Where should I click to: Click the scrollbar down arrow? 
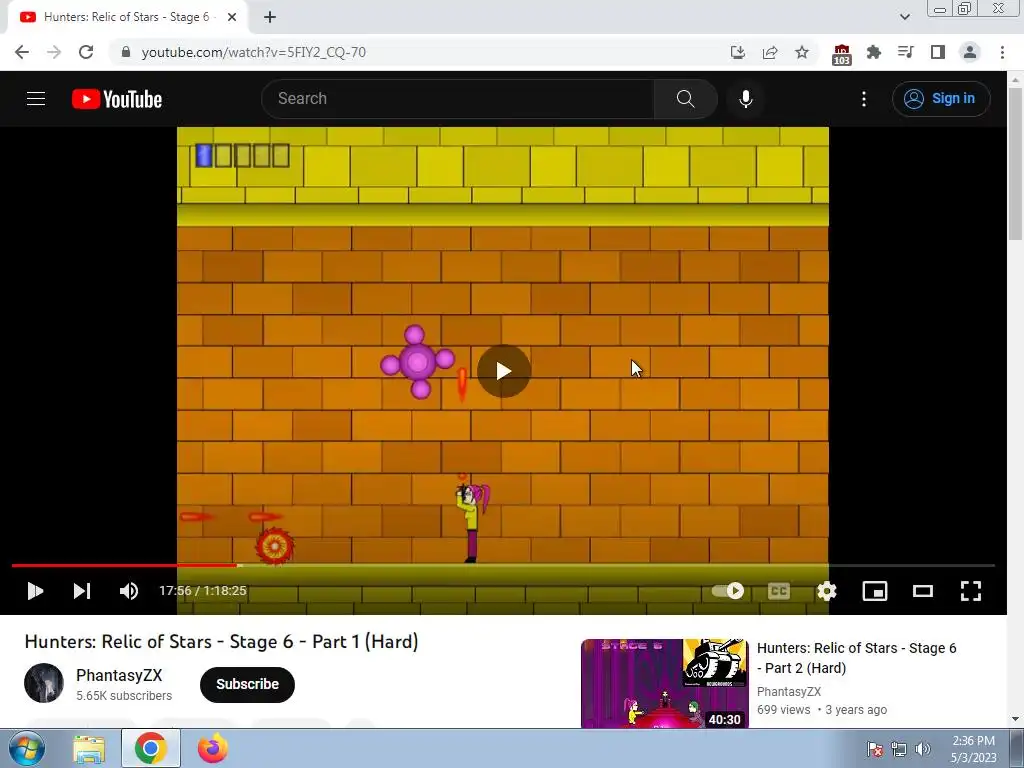pyautogui.click(x=1016, y=720)
